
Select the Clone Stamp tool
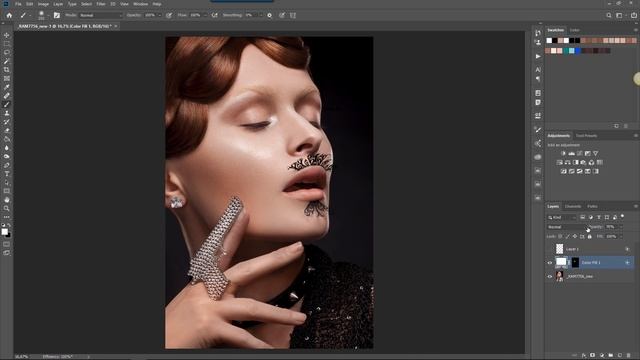(x=7, y=113)
